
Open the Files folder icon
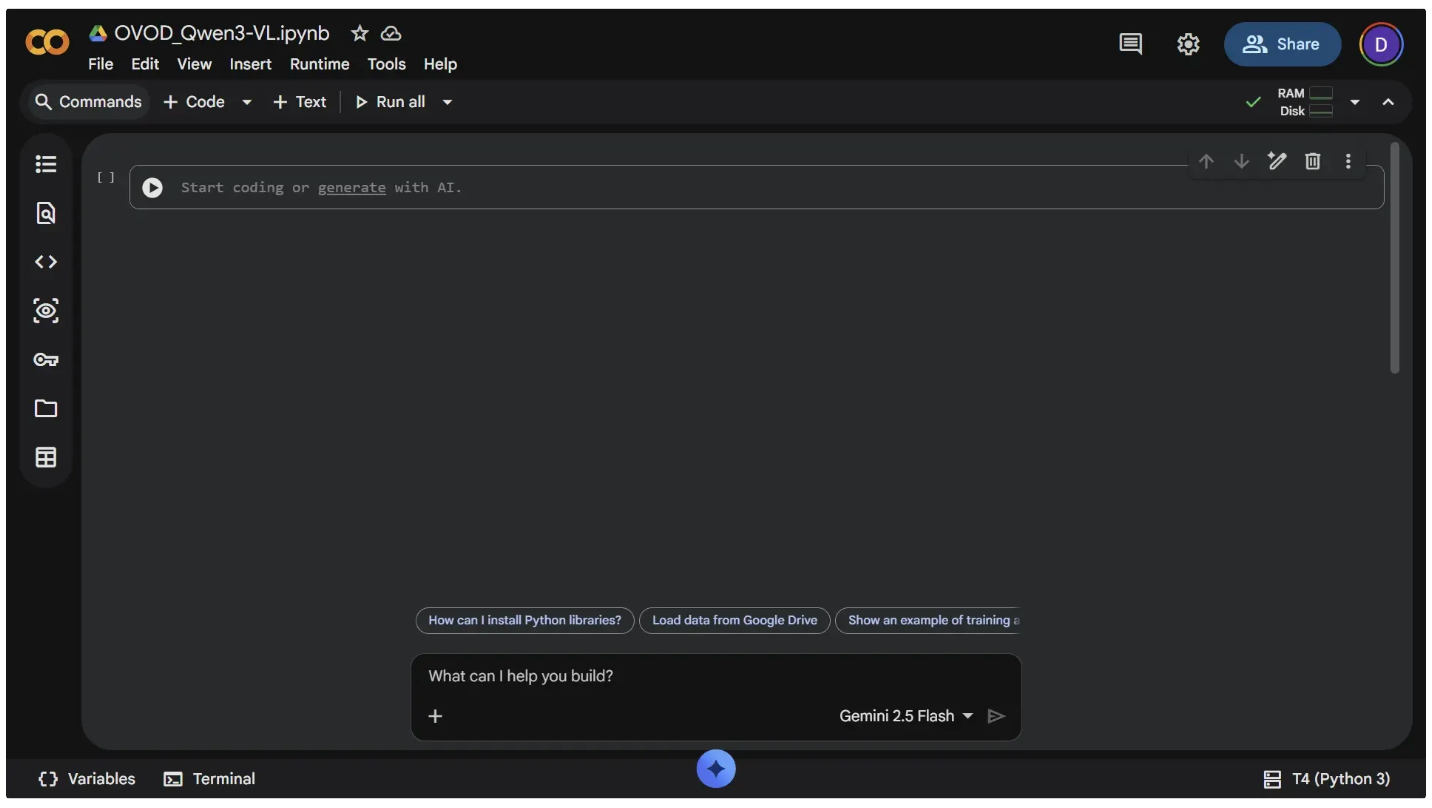46,408
